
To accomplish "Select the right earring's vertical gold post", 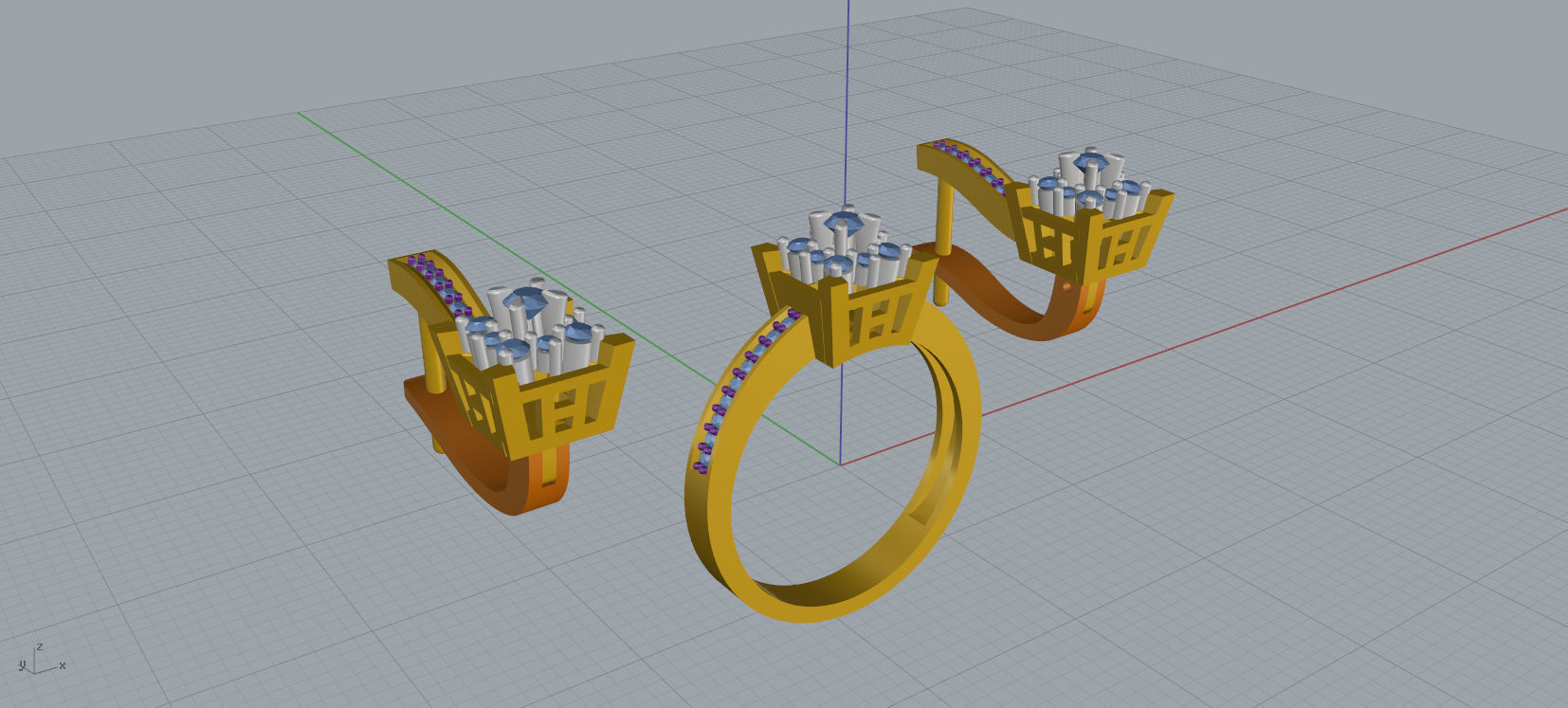I will (x=942, y=242).
